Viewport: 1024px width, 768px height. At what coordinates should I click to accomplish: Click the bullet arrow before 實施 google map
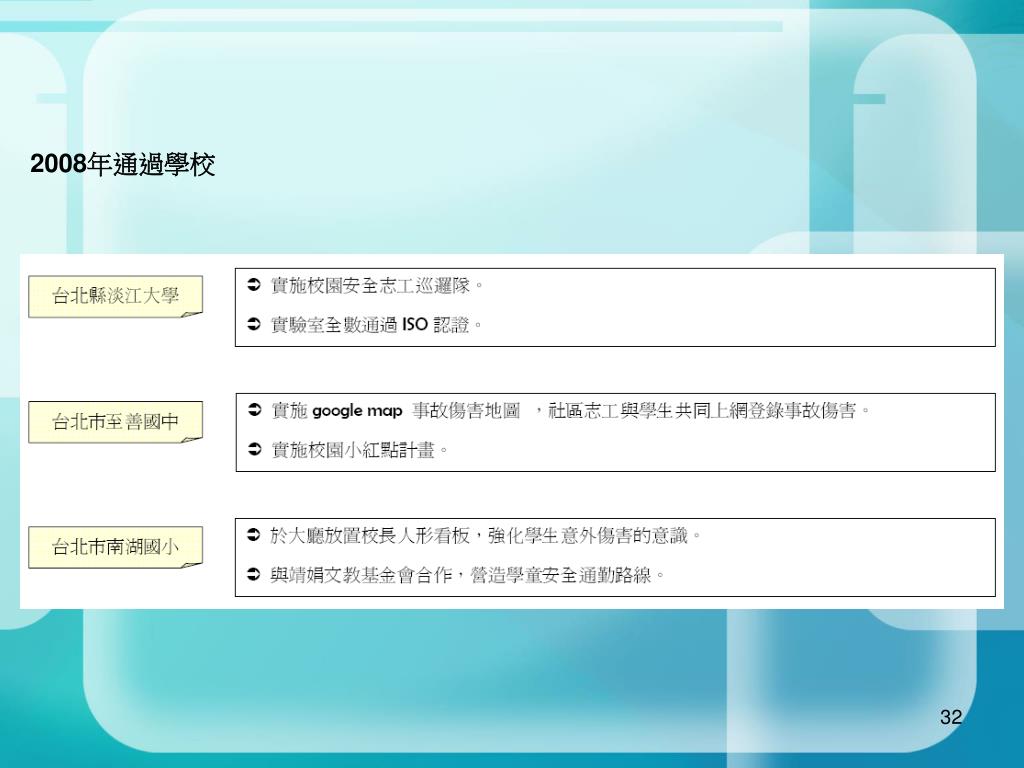pos(254,410)
